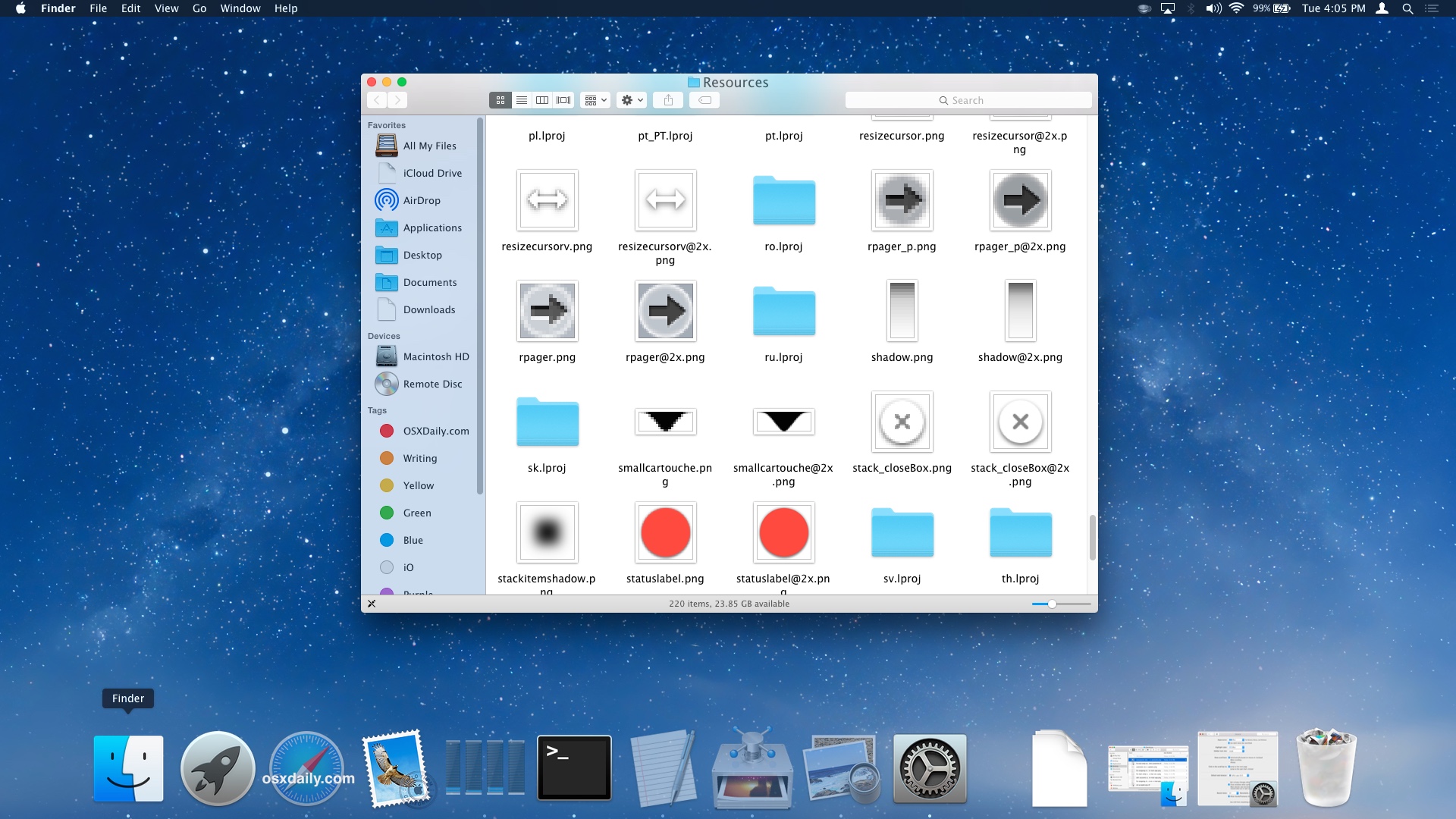
Task: Click the forward navigation button
Action: [x=398, y=99]
